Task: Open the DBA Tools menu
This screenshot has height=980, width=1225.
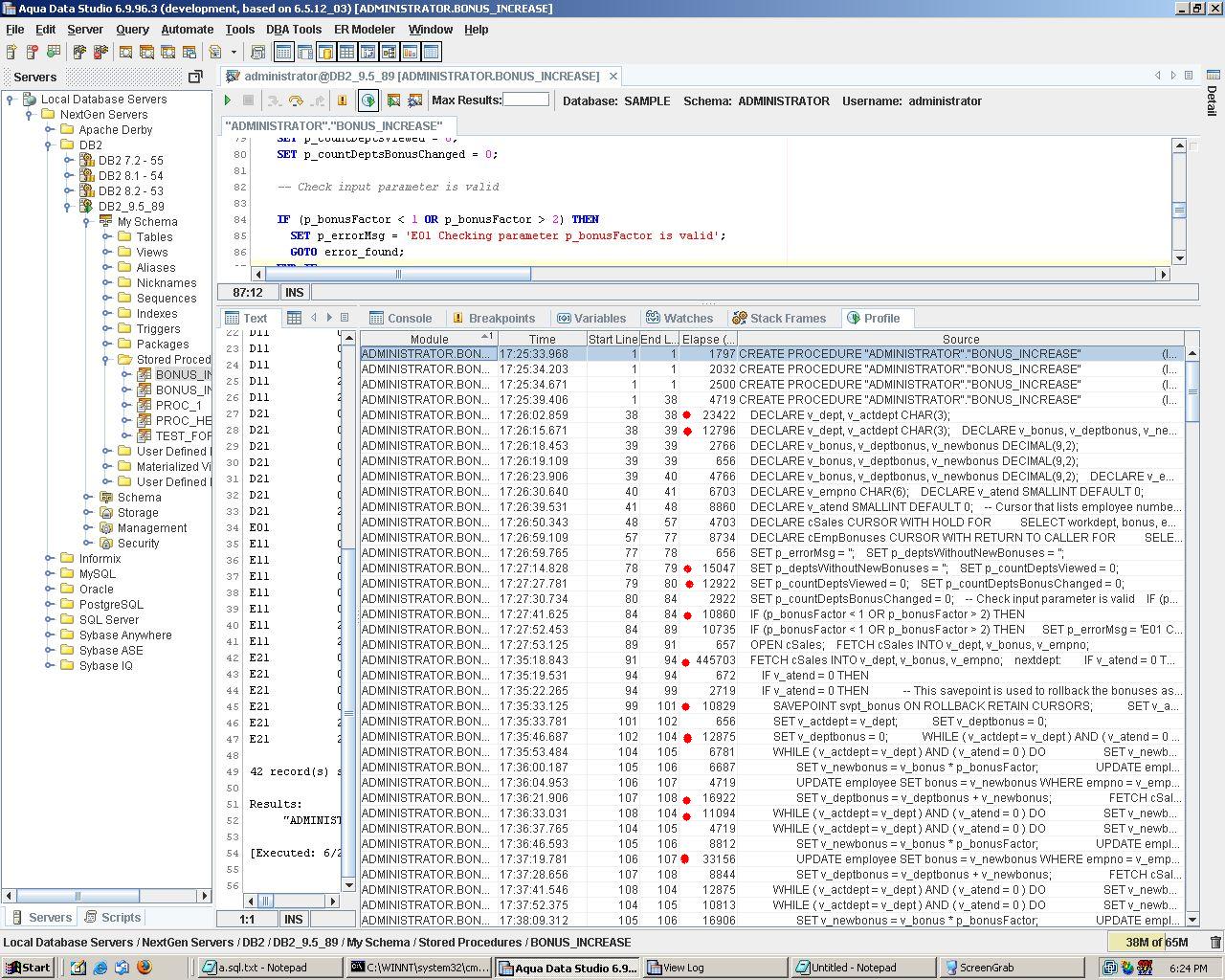Action: [293, 30]
